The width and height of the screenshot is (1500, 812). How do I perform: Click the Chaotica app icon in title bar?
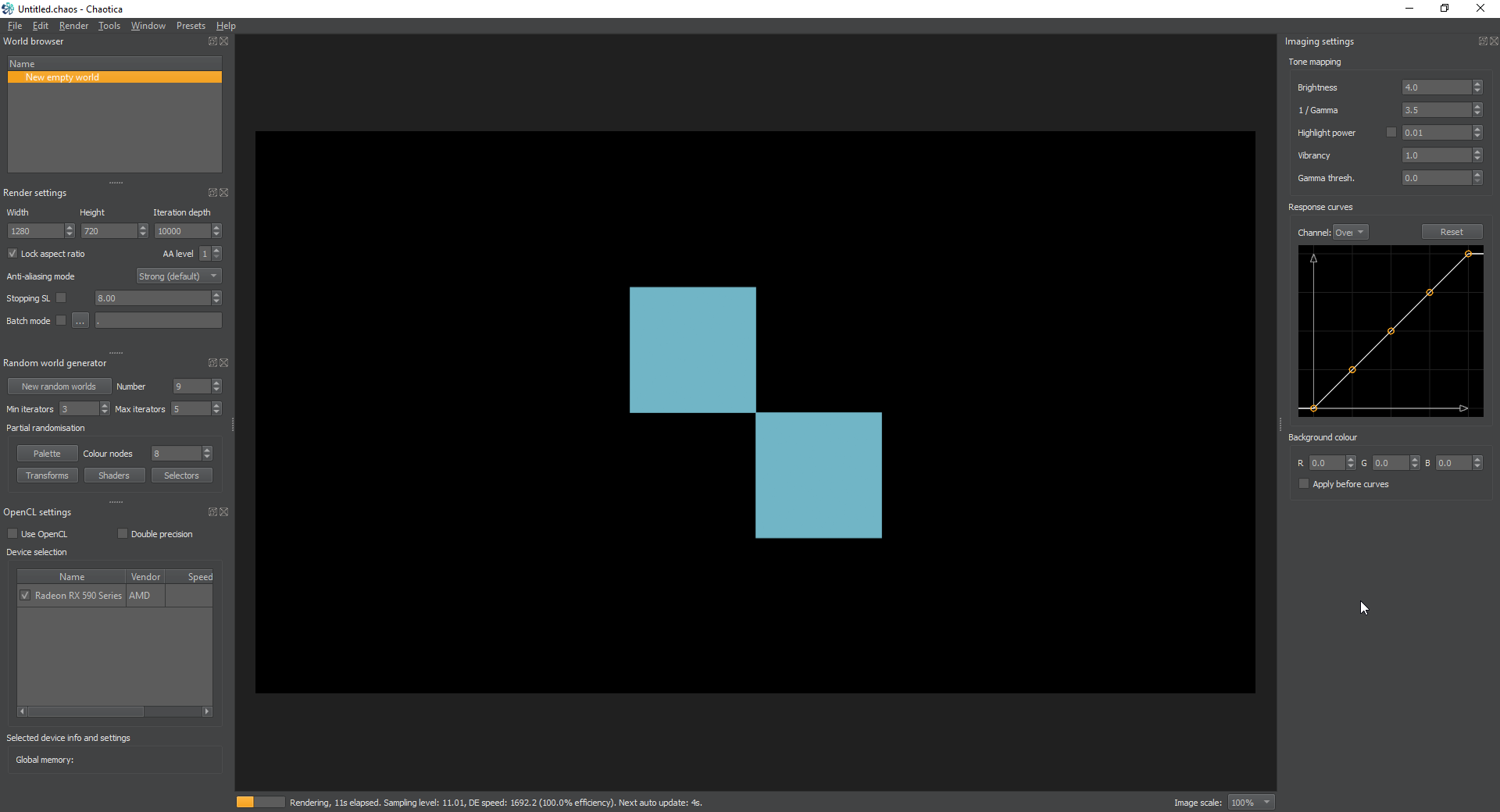click(8, 9)
